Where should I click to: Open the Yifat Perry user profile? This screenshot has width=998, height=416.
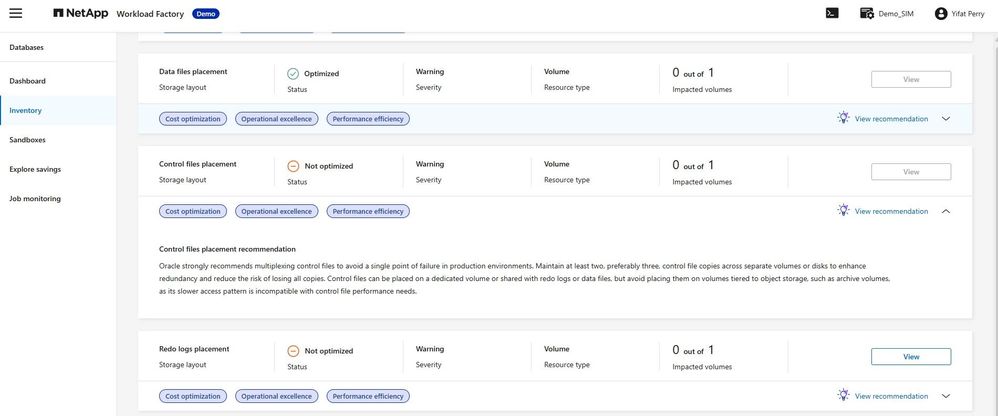point(940,13)
